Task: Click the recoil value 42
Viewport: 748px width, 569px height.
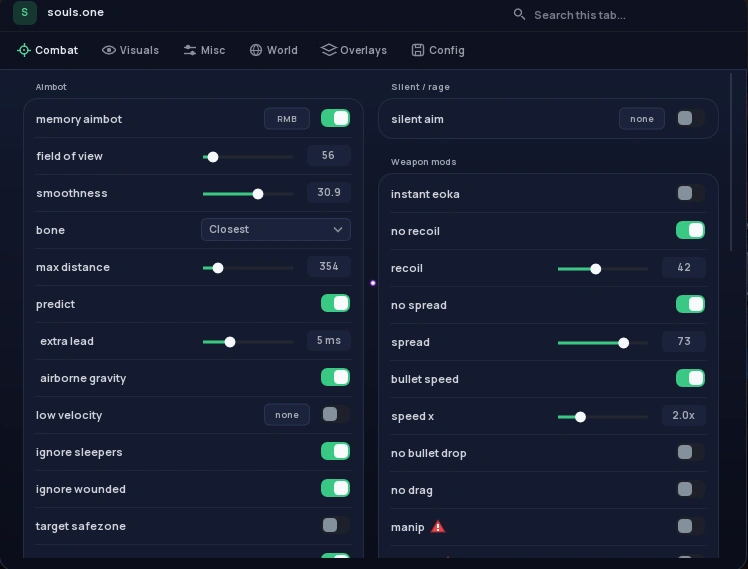Action: pos(684,267)
